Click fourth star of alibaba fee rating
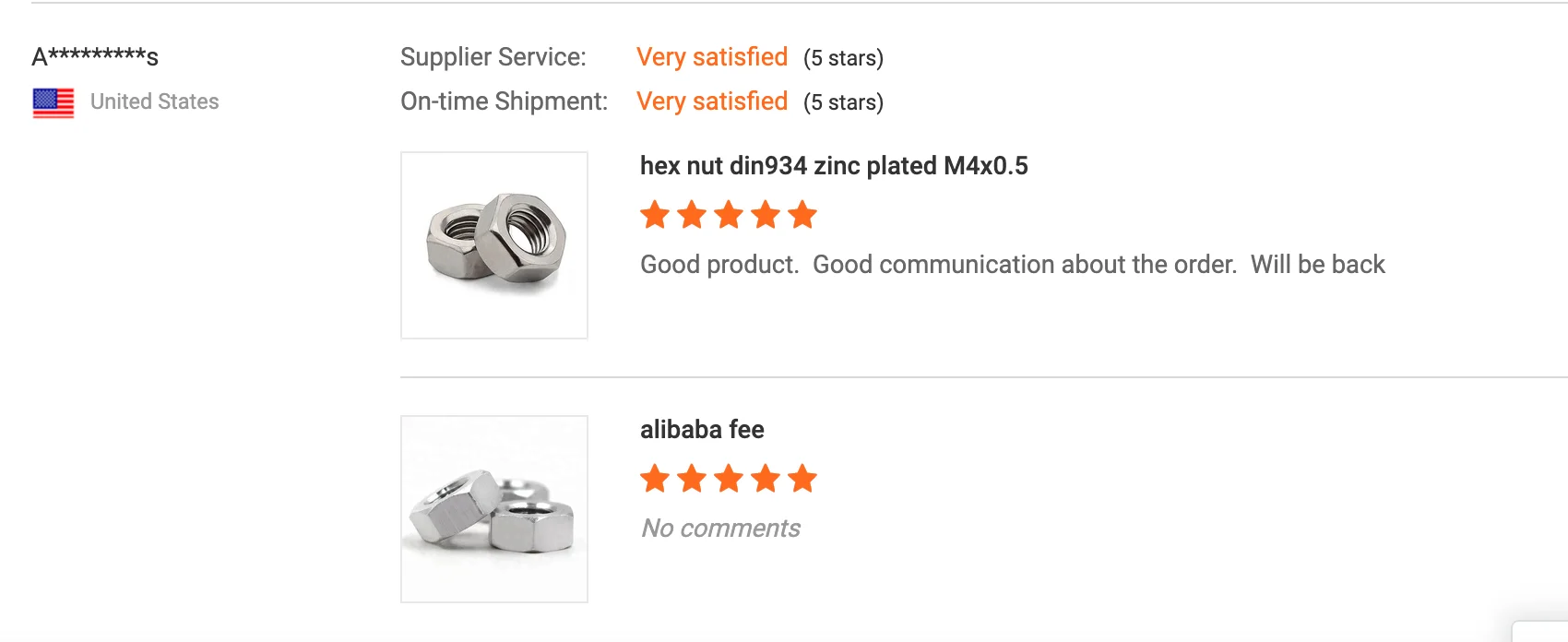This screenshot has width=1568, height=642. pyautogui.click(x=766, y=479)
